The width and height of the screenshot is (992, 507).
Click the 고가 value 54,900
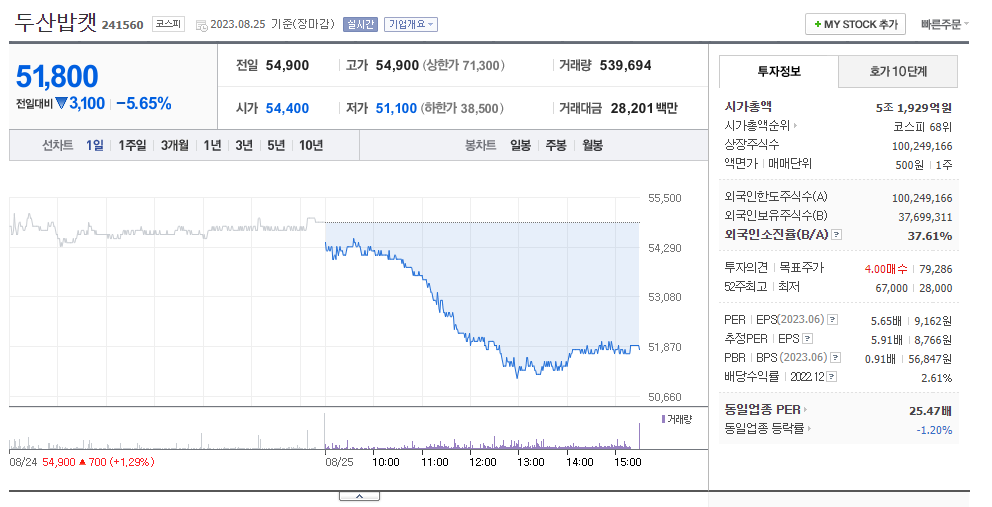tap(397, 65)
